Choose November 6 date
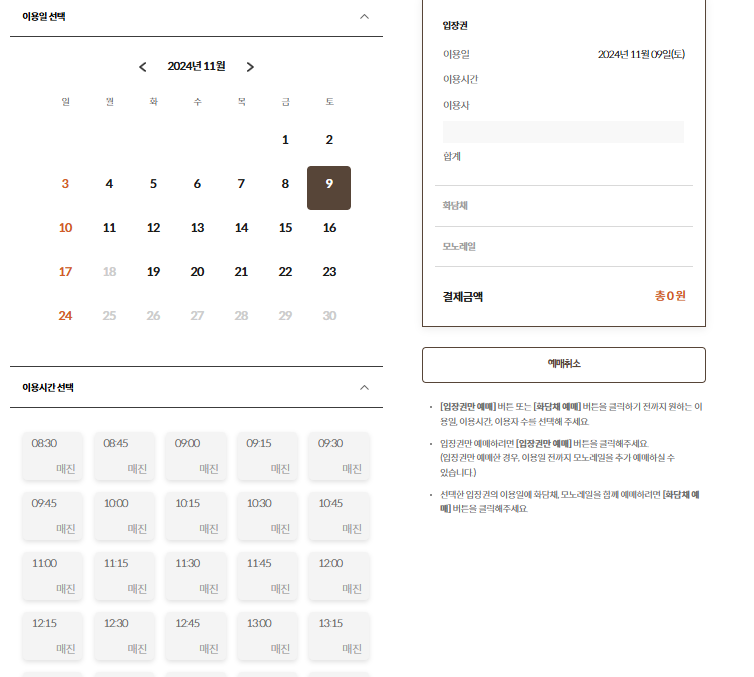754x677 pixels. pyautogui.click(x=197, y=184)
